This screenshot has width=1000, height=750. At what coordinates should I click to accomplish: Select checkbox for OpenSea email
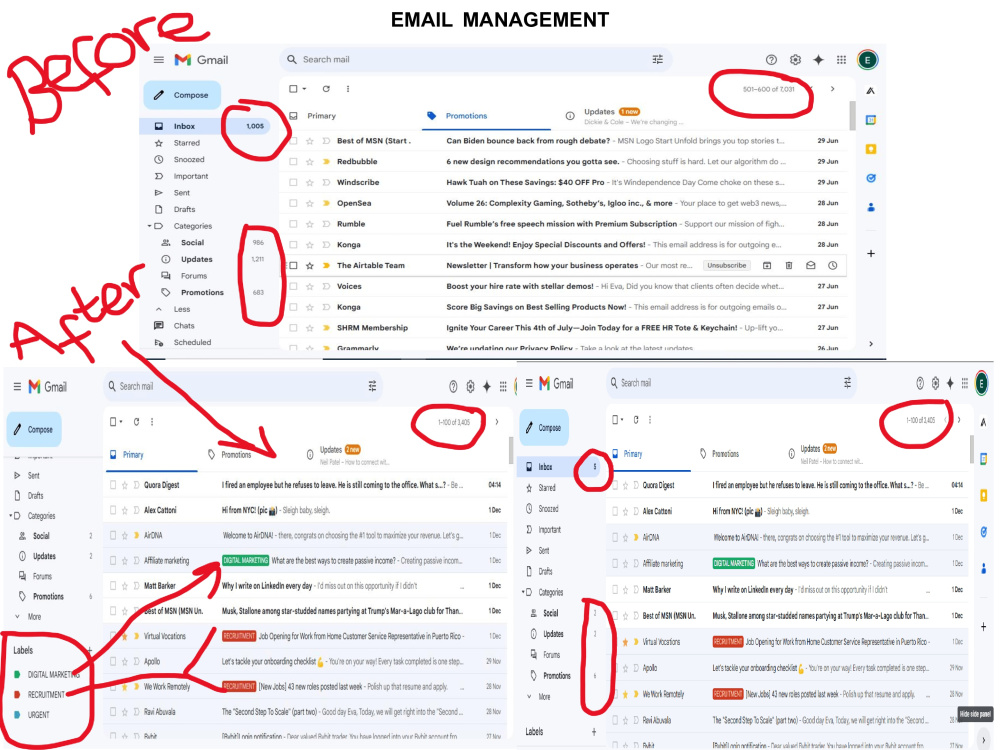coord(293,203)
